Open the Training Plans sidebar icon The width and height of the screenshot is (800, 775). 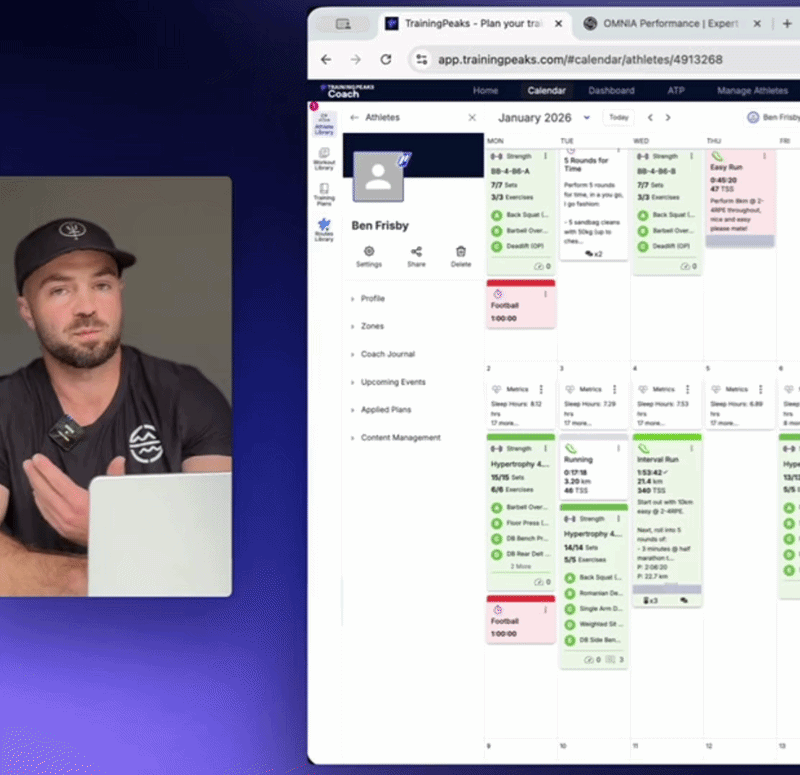coord(324,194)
